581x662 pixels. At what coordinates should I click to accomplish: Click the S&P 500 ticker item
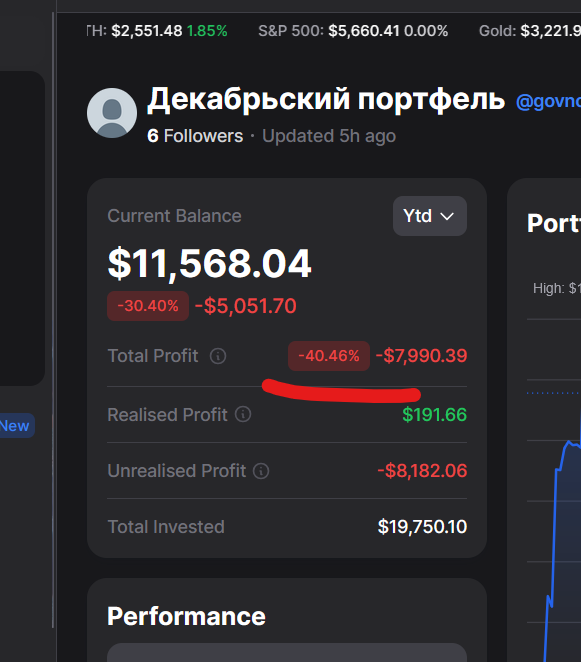[x=353, y=31]
